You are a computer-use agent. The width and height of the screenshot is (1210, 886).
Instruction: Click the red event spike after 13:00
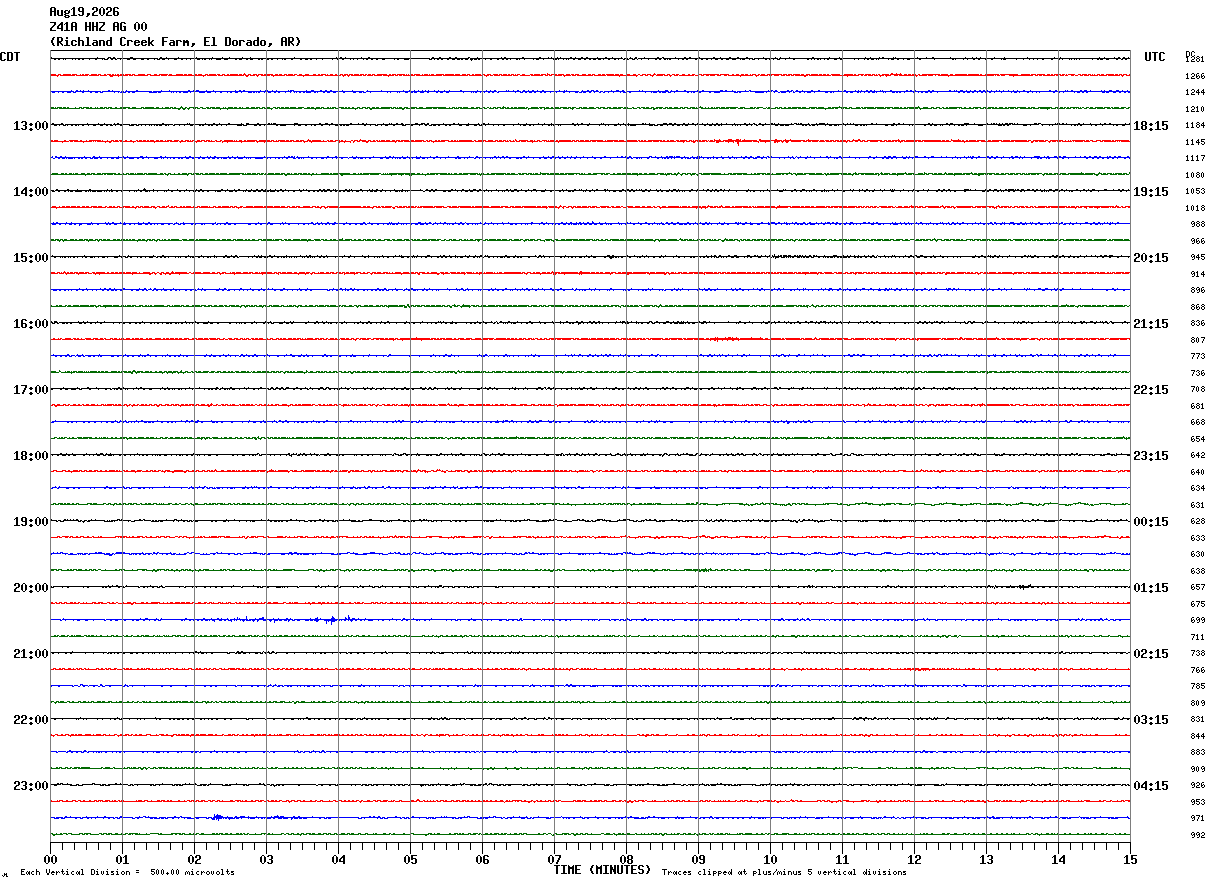pyautogui.click(x=738, y=141)
